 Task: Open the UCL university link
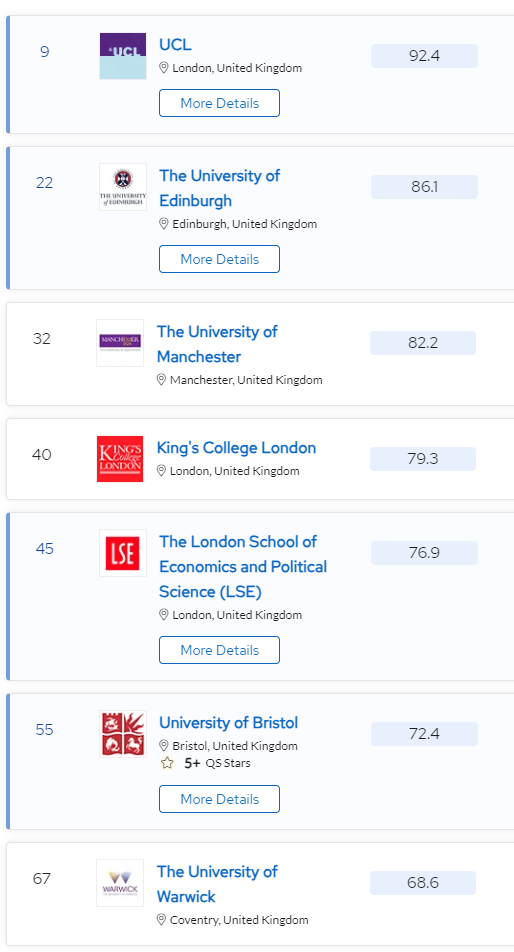point(175,44)
